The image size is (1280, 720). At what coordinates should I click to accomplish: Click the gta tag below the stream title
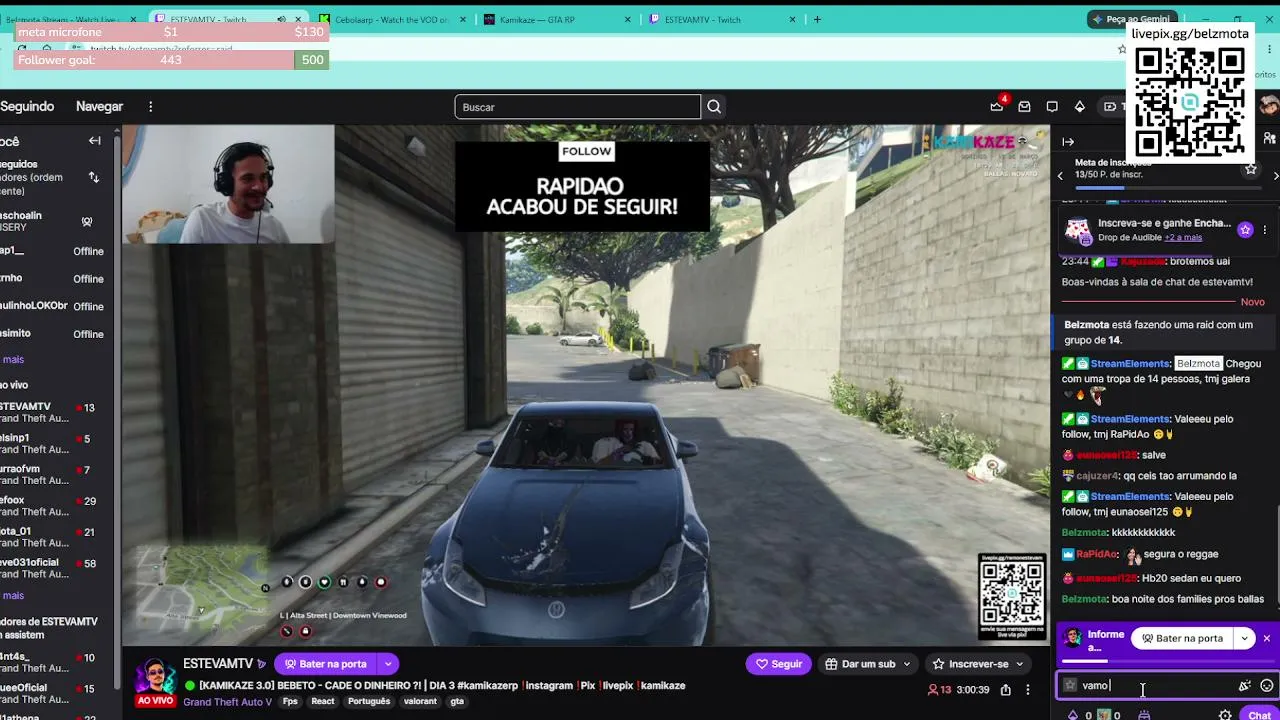click(x=457, y=702)
